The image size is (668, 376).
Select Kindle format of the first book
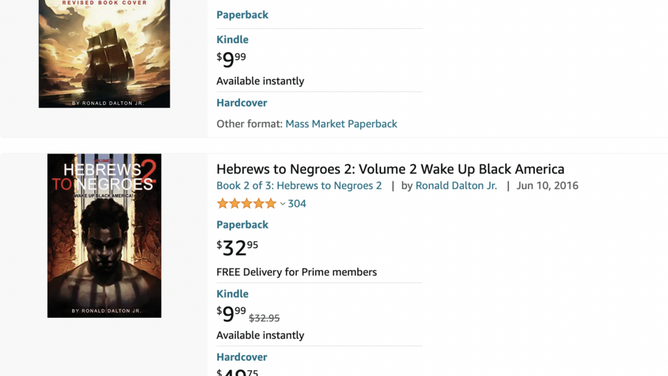click(x=232, y=40)
